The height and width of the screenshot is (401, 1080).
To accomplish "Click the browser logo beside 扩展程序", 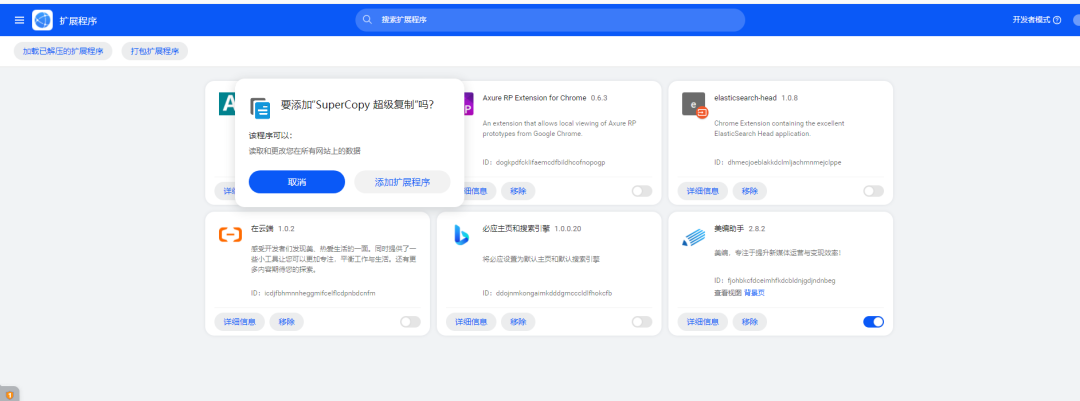I will click(42, 20).
